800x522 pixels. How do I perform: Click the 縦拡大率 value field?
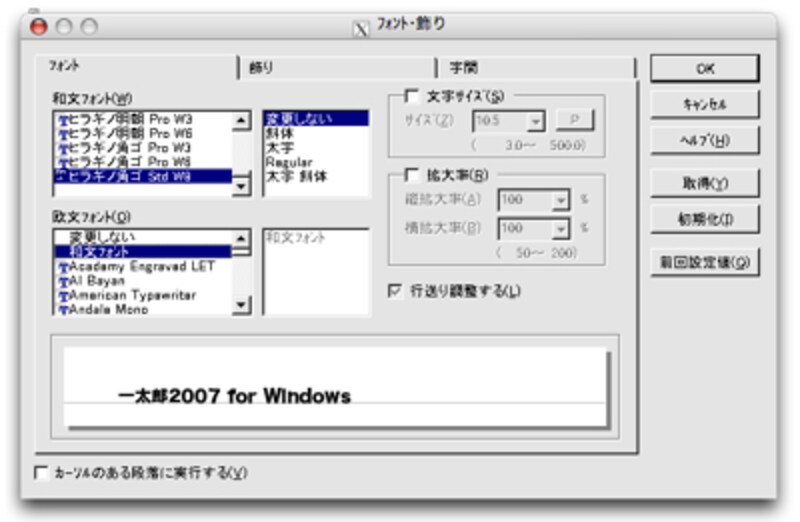[525, 200]
